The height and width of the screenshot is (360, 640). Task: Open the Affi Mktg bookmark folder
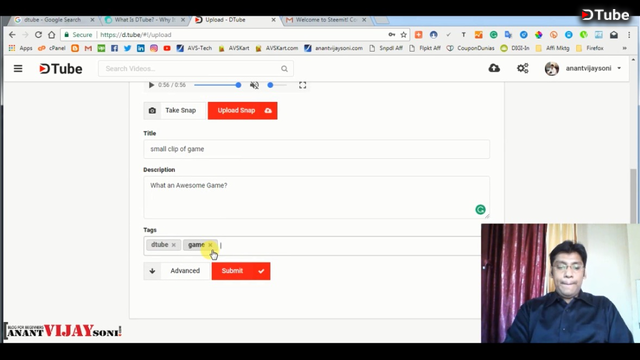[x=552, y=48]
